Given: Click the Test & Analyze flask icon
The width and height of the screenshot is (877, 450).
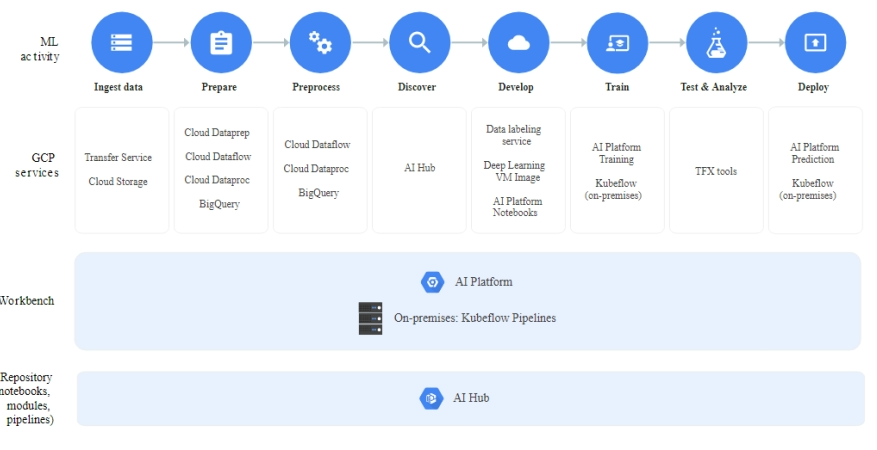Looking at the screenshot, I should coord(716,42).
